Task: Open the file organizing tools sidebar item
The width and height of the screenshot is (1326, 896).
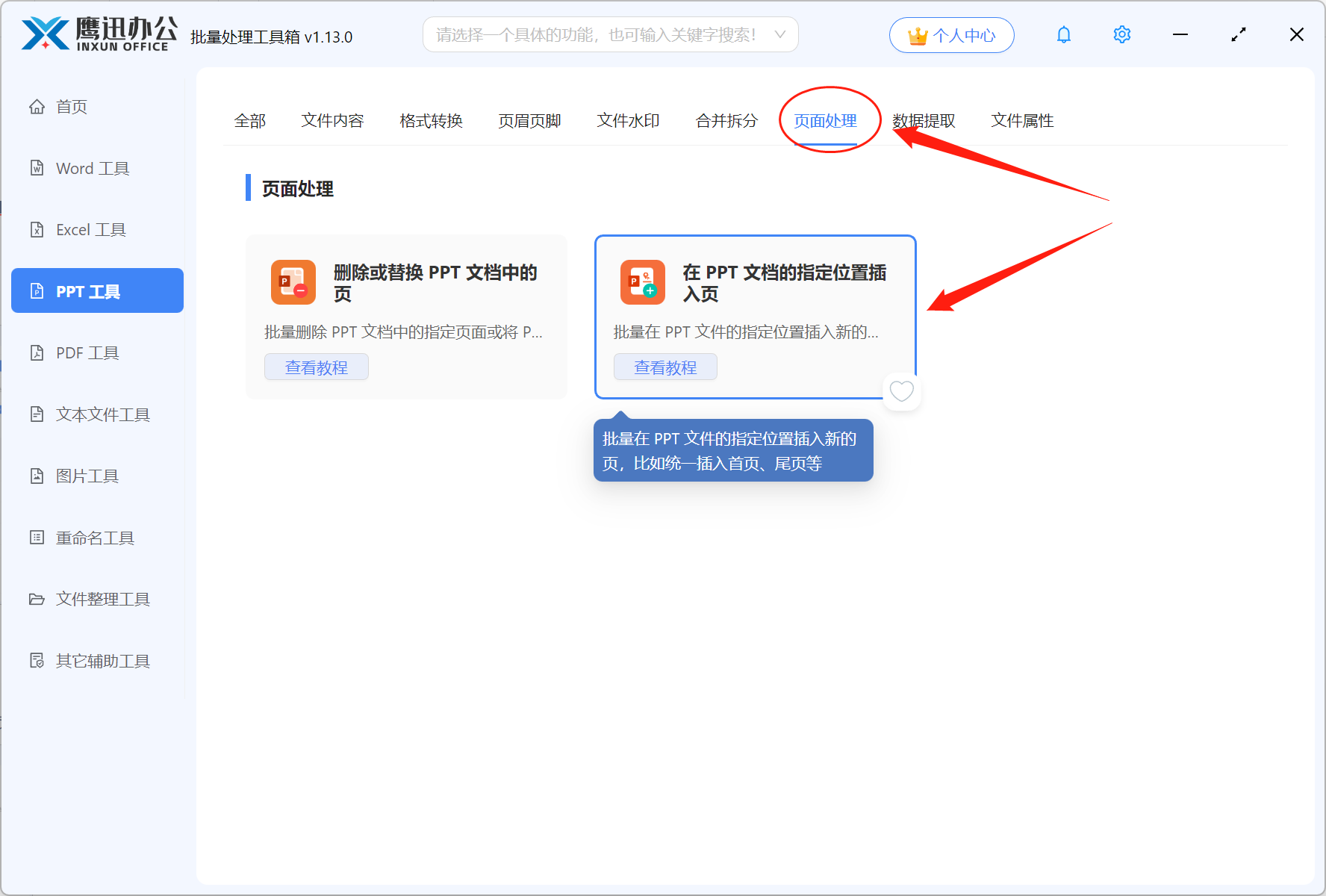Action: click(x=102, y=600)
